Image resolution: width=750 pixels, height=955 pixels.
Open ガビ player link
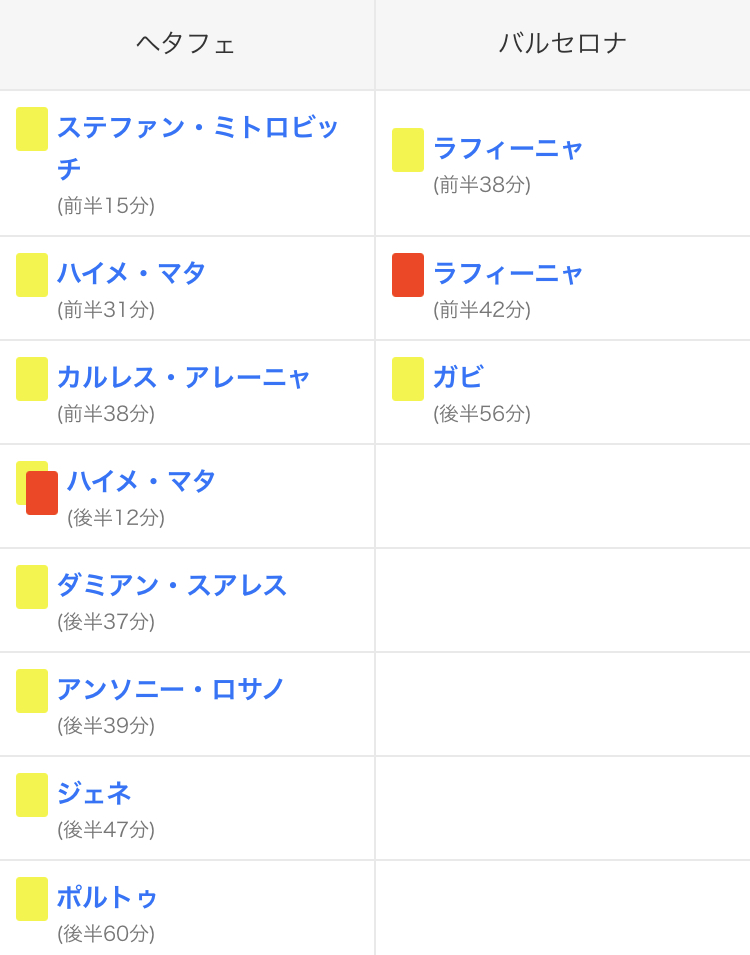pos(458,377)
